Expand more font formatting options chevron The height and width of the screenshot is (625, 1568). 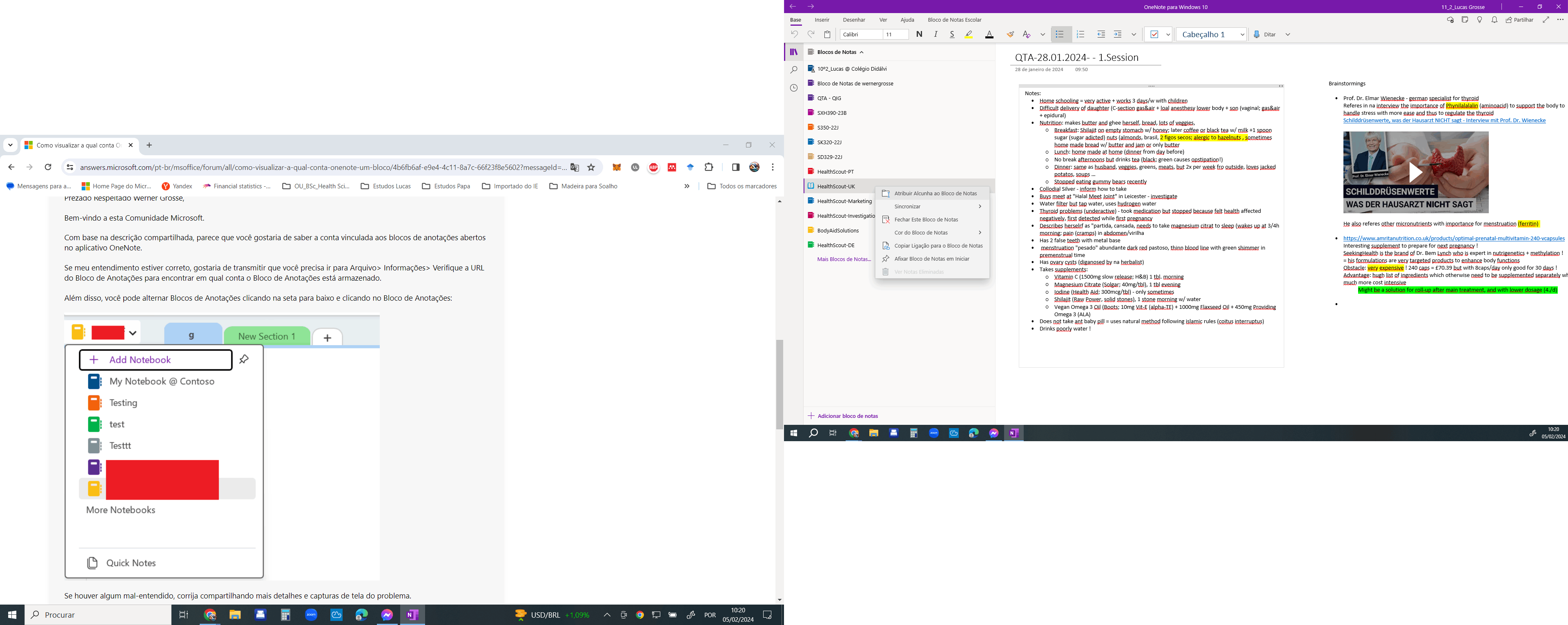click(1043, 35)
